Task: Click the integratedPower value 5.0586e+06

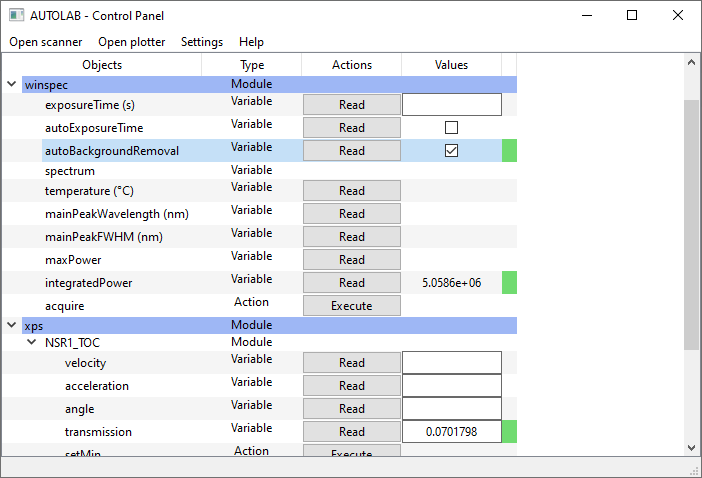Action: [x=452, y=283]
